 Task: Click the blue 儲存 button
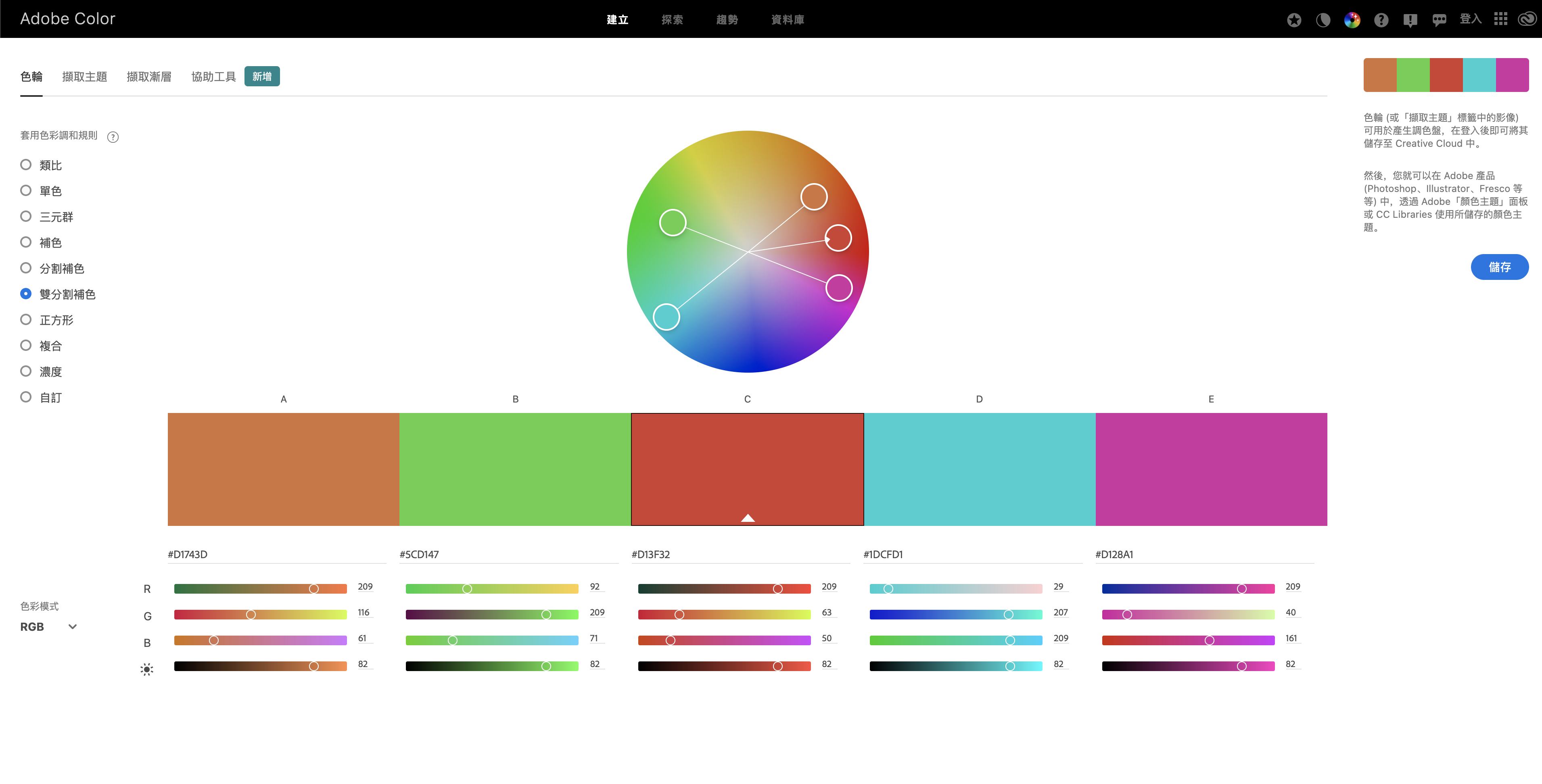point(1499,267)
